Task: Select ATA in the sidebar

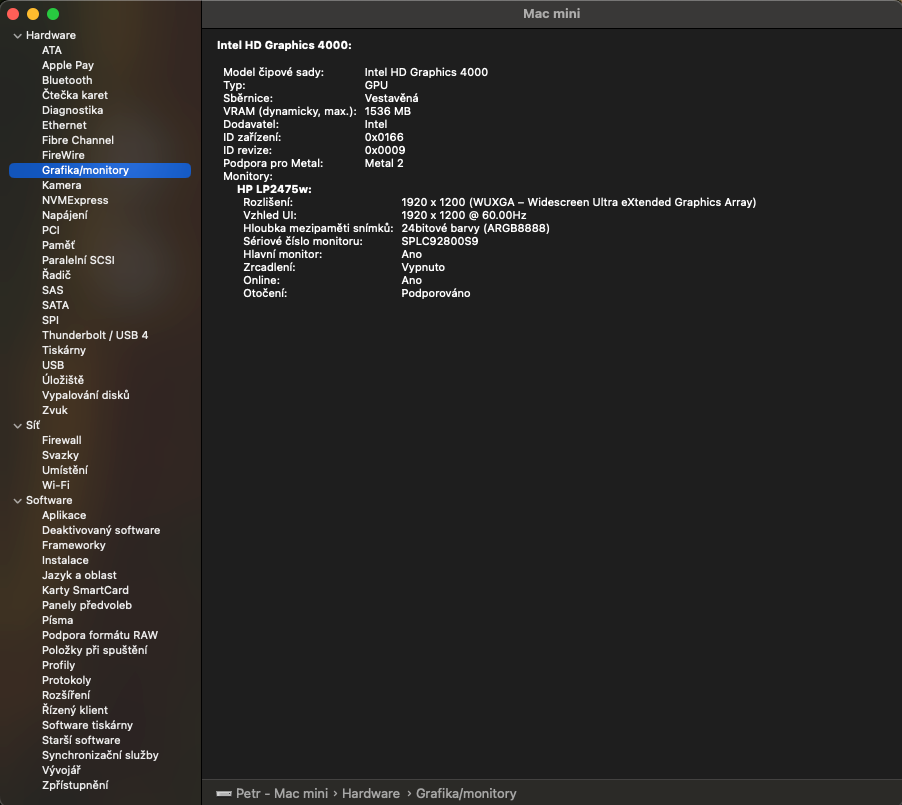Action: coord(52,51)
